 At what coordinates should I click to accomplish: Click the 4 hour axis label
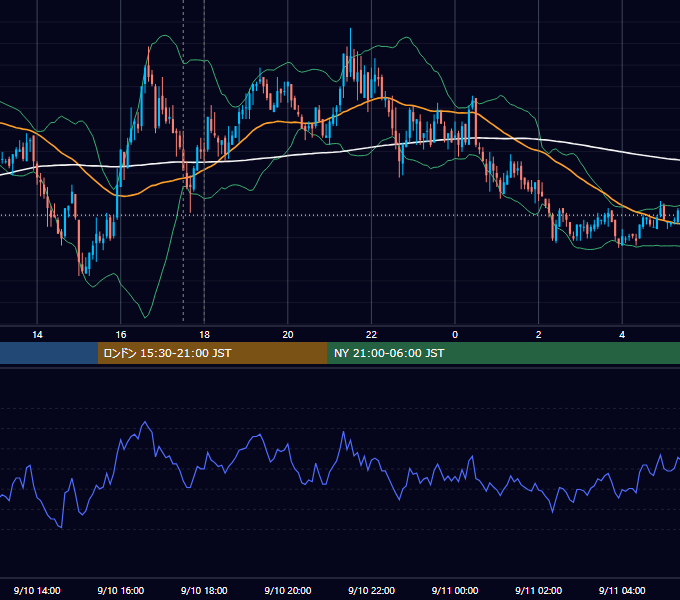pos(622,335)
